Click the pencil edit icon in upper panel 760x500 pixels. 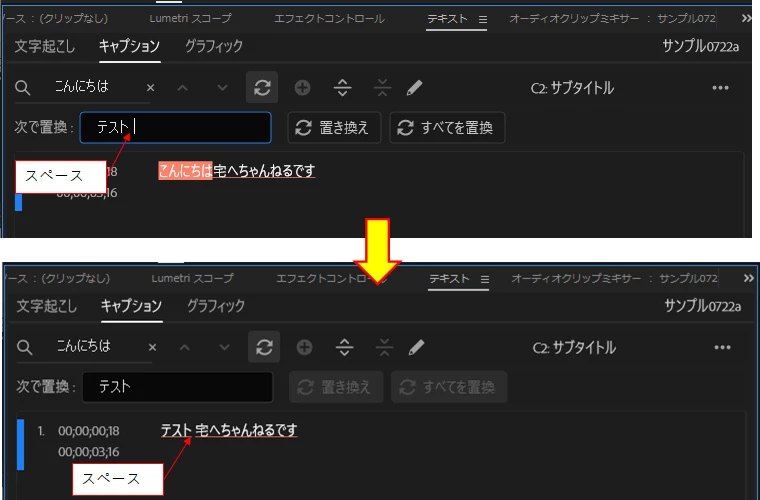414,88
